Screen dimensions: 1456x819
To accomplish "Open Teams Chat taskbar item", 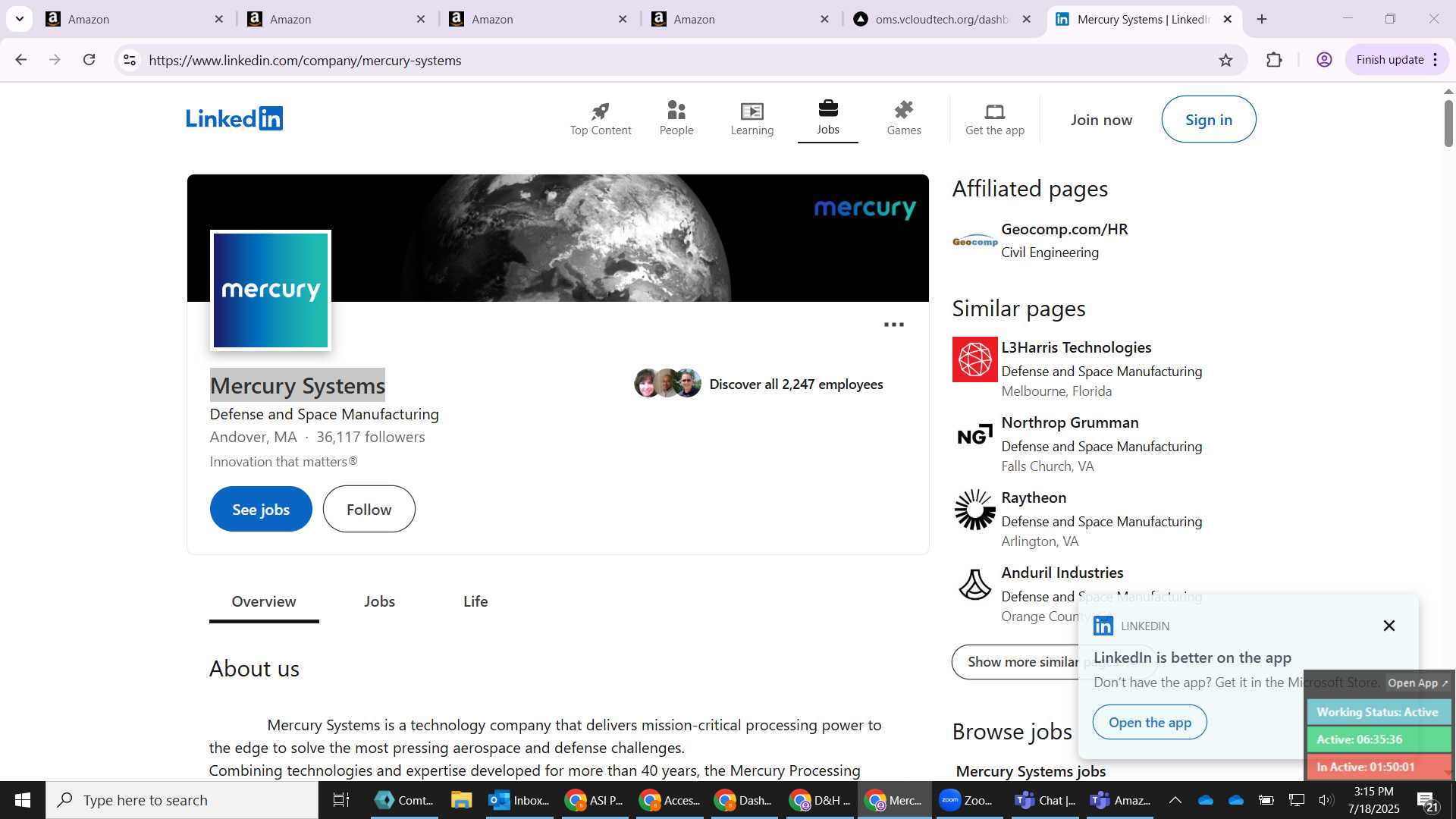I will pyautogui.click(x=1046, y=800).
